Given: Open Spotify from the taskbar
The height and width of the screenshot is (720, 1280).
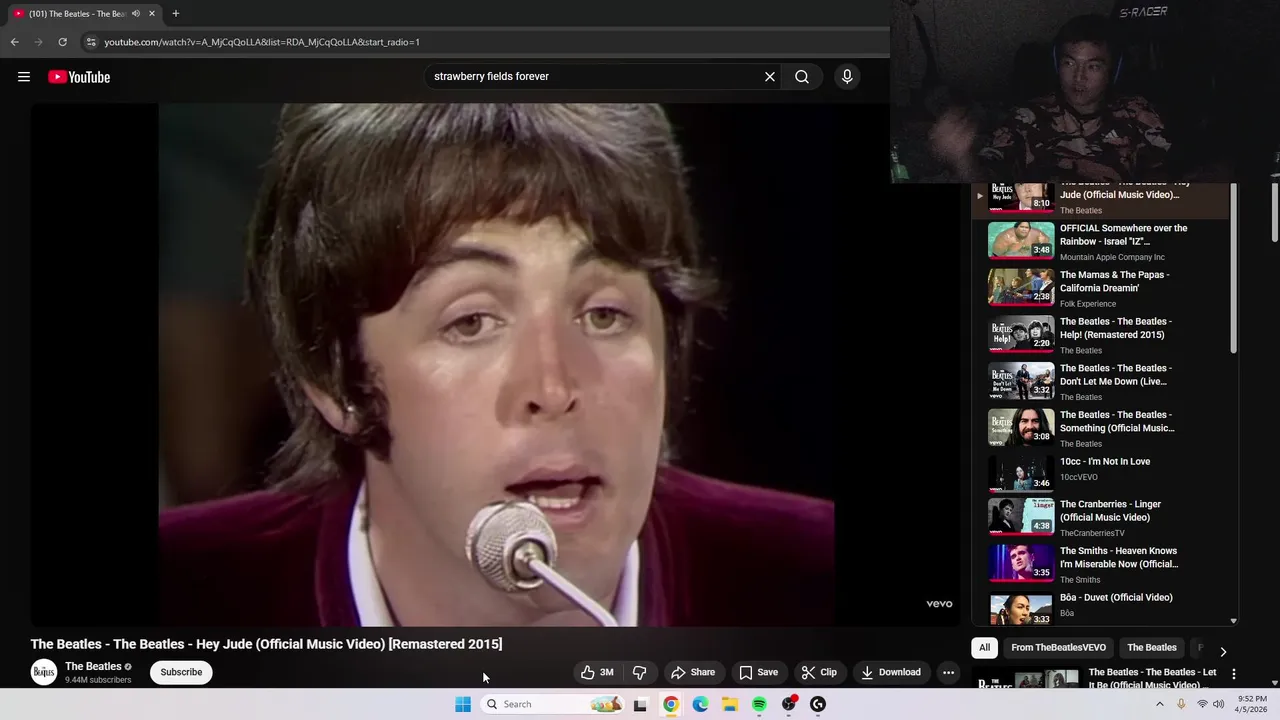Looking at the screenshot, I should click(759, 704).
